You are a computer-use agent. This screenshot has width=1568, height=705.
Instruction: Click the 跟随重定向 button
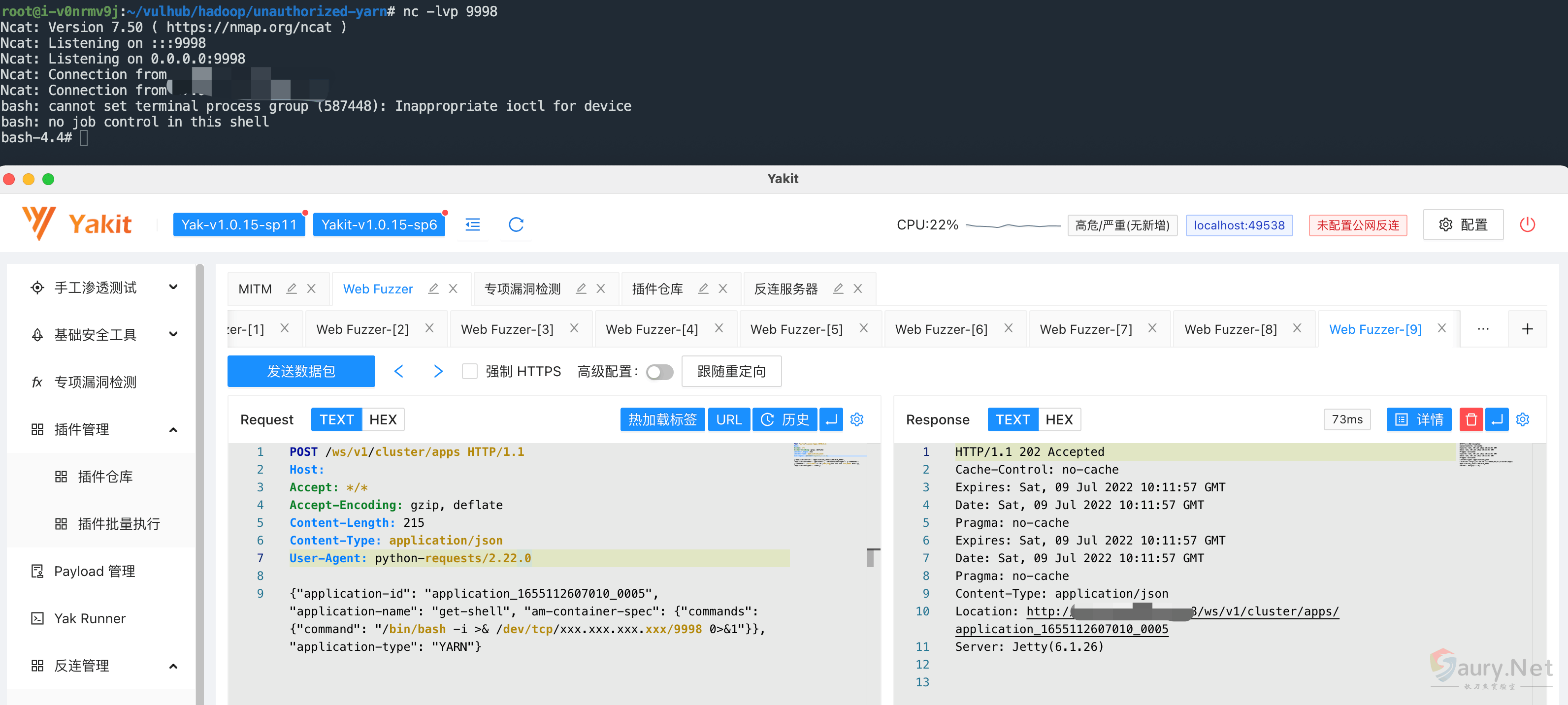click(x=731, y=371)
